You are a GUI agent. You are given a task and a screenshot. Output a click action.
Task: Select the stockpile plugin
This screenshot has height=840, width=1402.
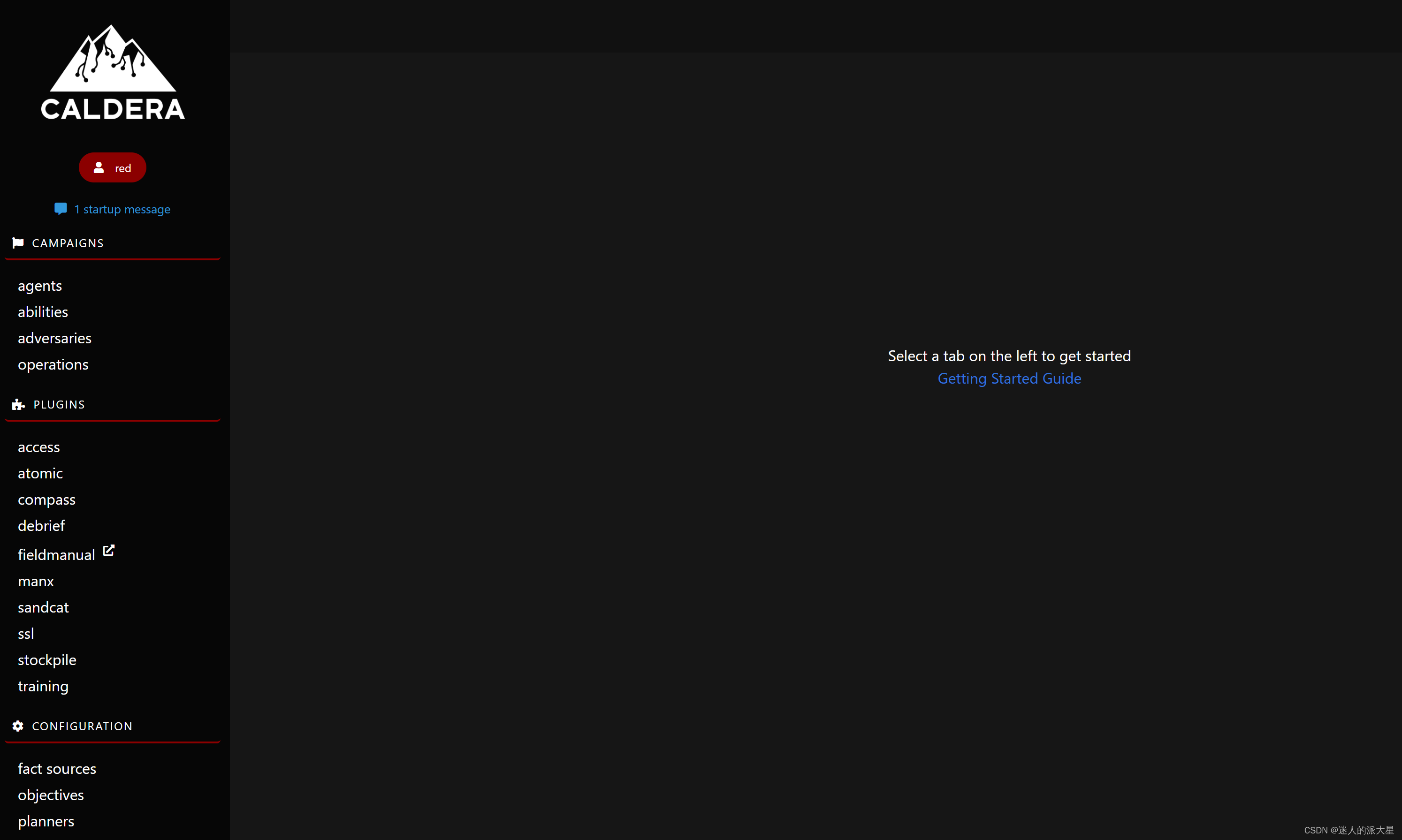47,660
